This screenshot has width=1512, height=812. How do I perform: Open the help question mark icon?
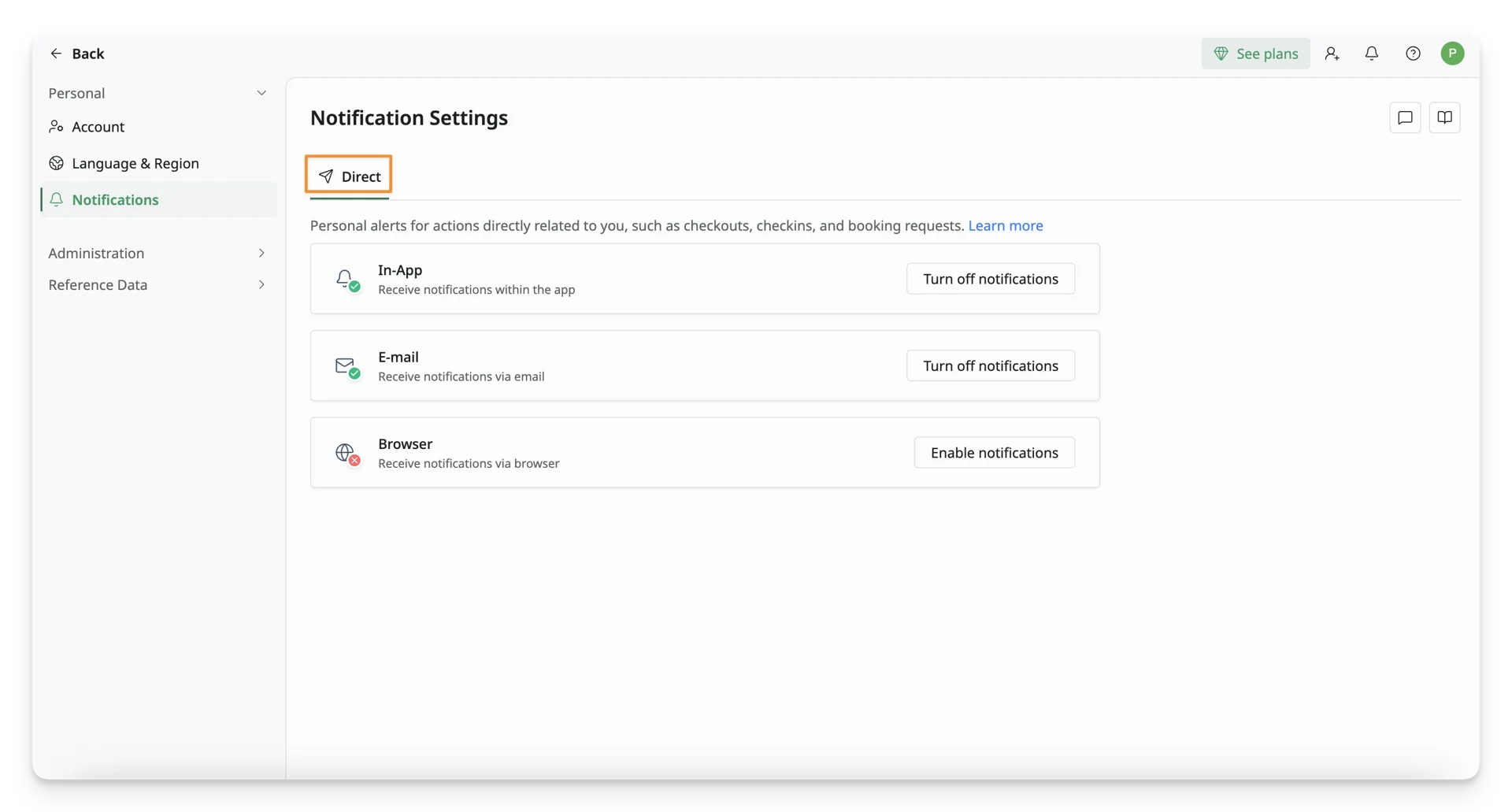[1413, 54]
